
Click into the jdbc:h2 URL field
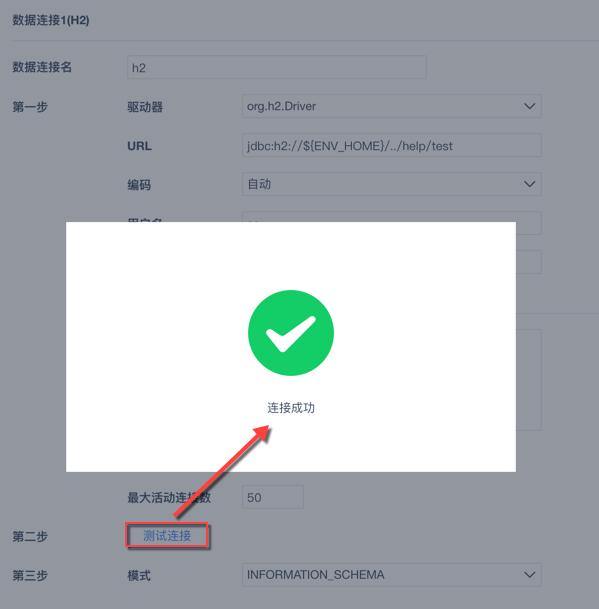point(392,145)
